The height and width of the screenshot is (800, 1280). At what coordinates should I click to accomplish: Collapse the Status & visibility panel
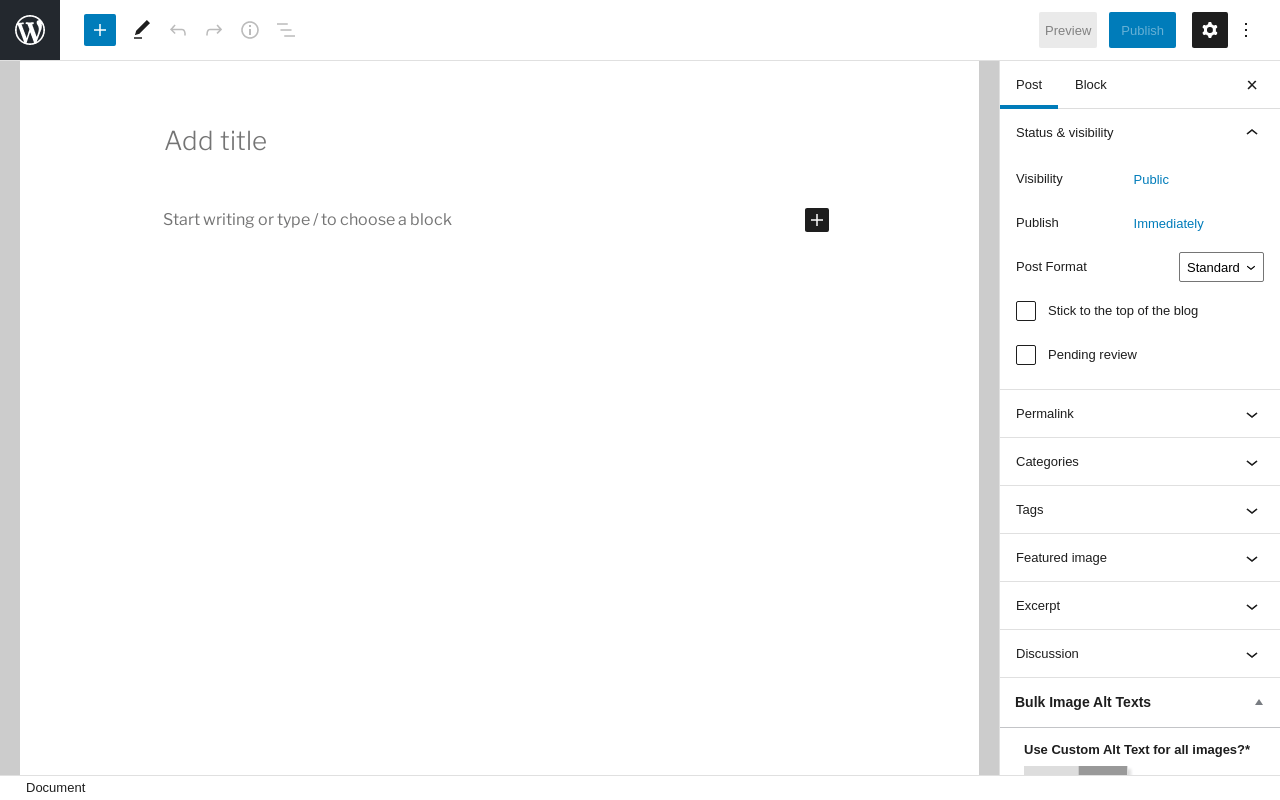tap(1140, 132)
